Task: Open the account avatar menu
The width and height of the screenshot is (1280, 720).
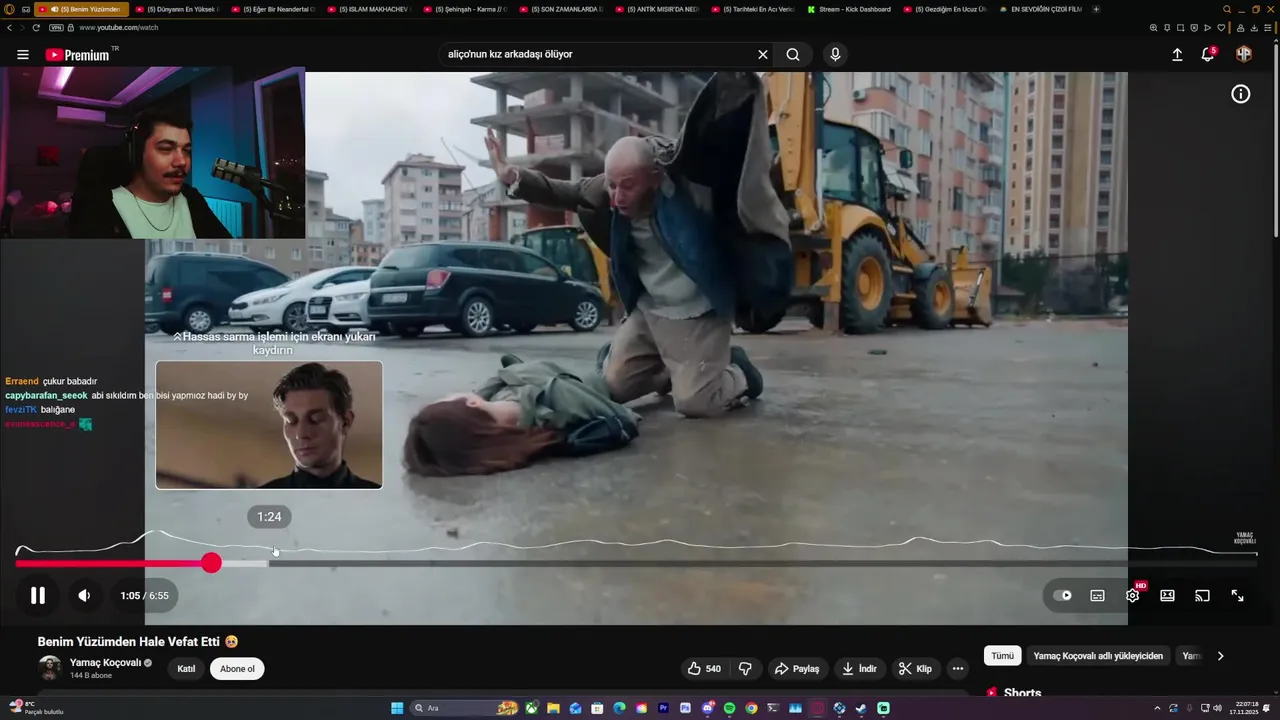Action: (x=1244, y=54)
